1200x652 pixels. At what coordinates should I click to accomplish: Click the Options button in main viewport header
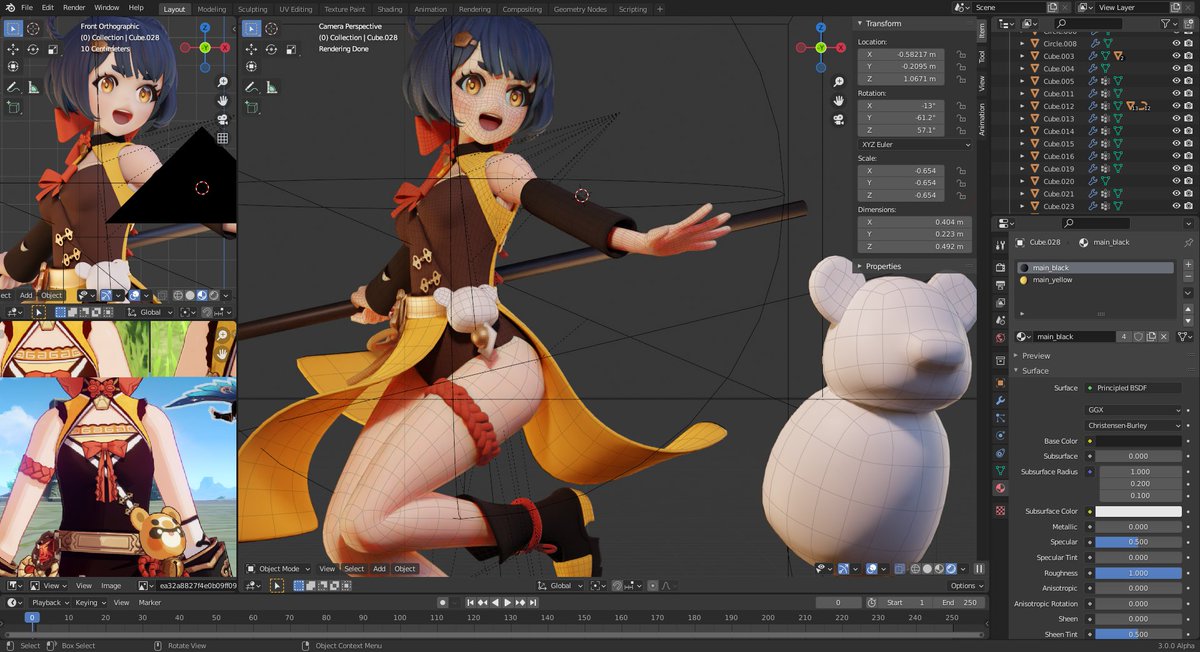[x=966, y=585]
